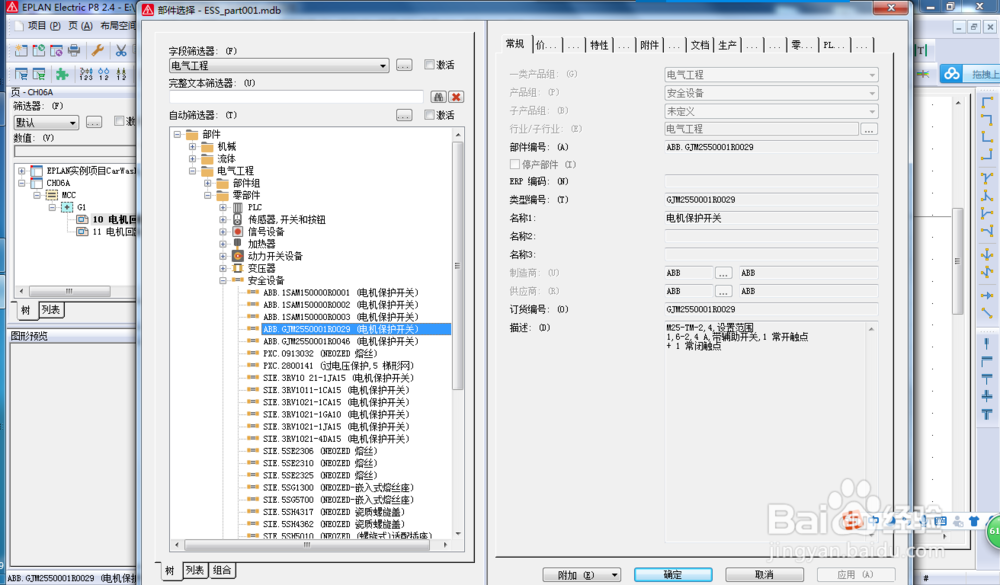1000x585 pixels.
Task: Select the └-shaped angle connection symbol
Action: point(987,136)
